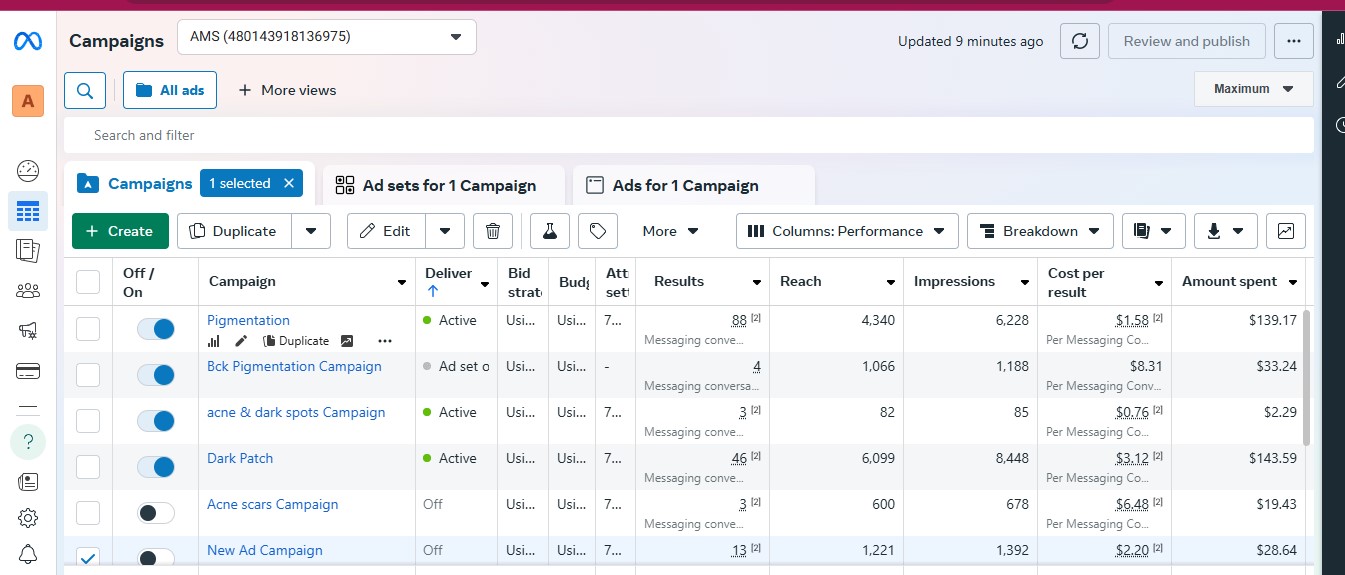Open Audiences people icon in sidebar
The width and height of the screenshot is (1345, 575).
pyautogui.click(x=28, y=291)
